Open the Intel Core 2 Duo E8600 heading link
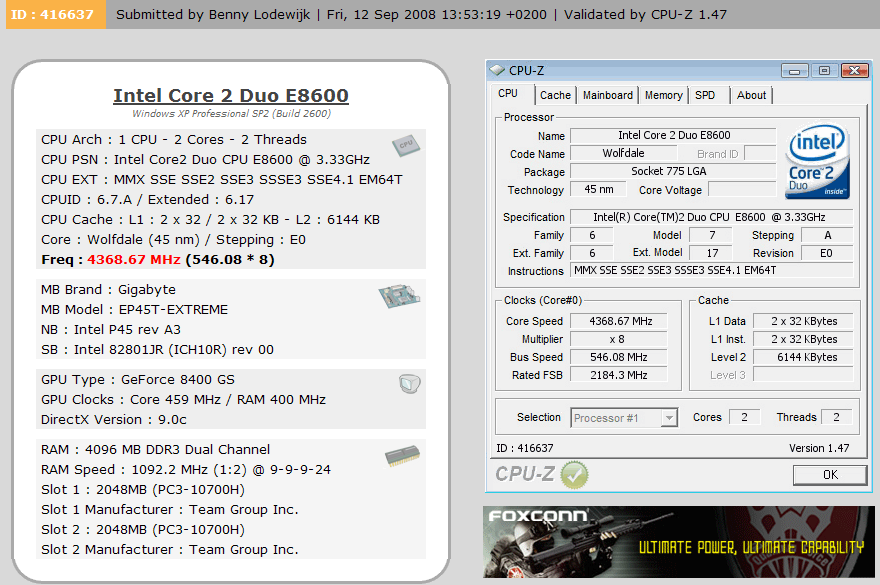 click(231, 95)
